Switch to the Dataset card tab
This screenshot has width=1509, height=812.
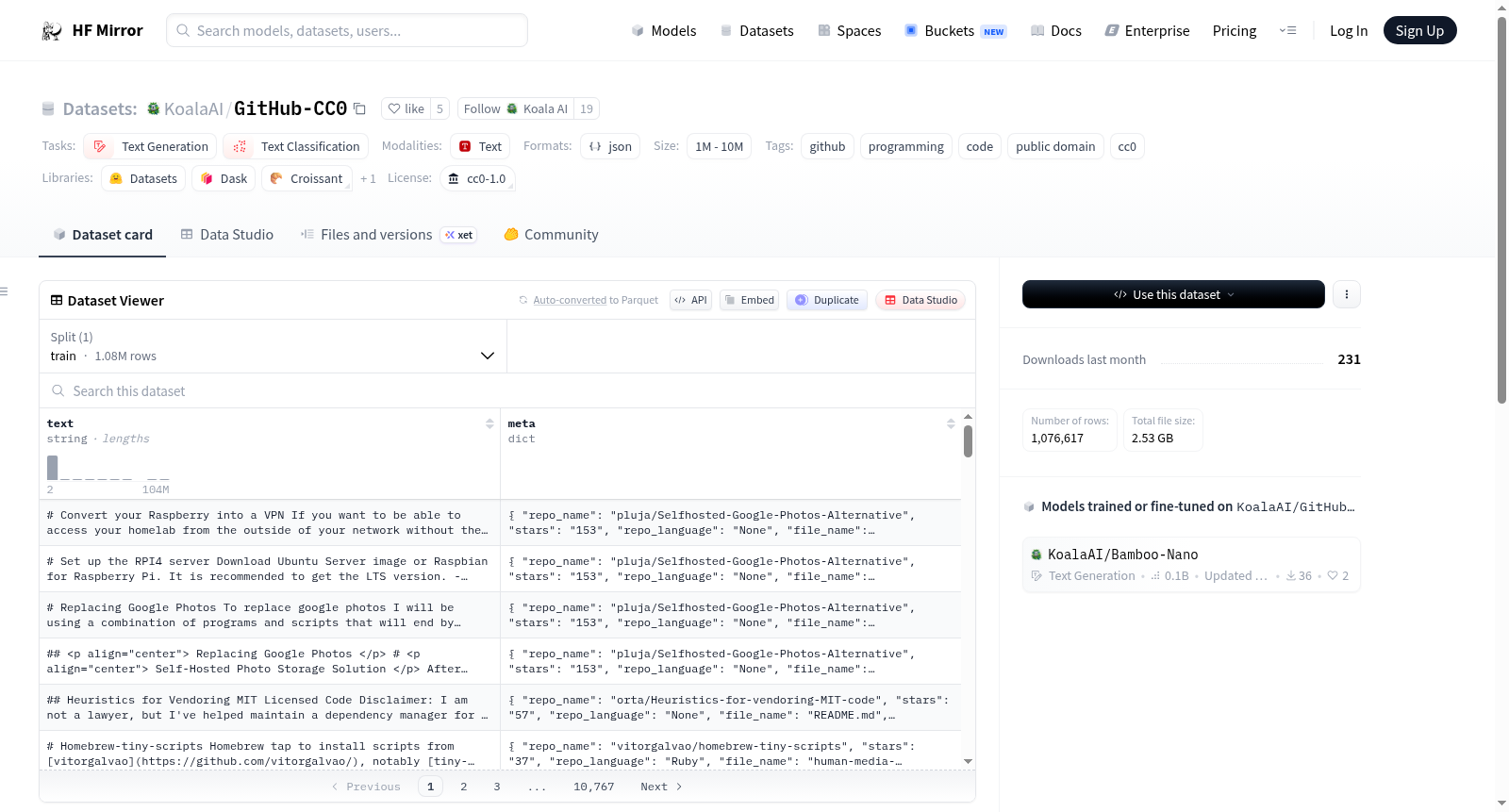tap(102, 235)
